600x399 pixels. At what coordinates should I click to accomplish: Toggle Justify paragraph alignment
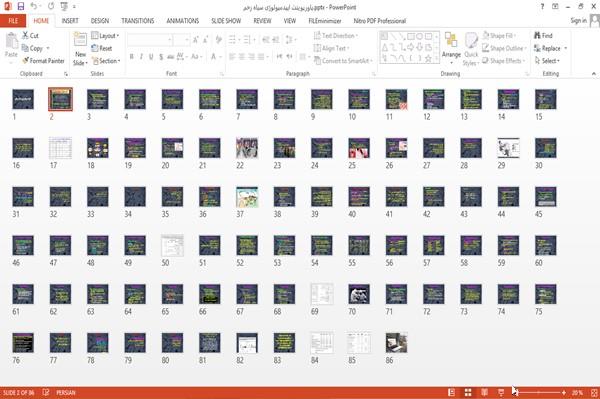click(261, 57)
